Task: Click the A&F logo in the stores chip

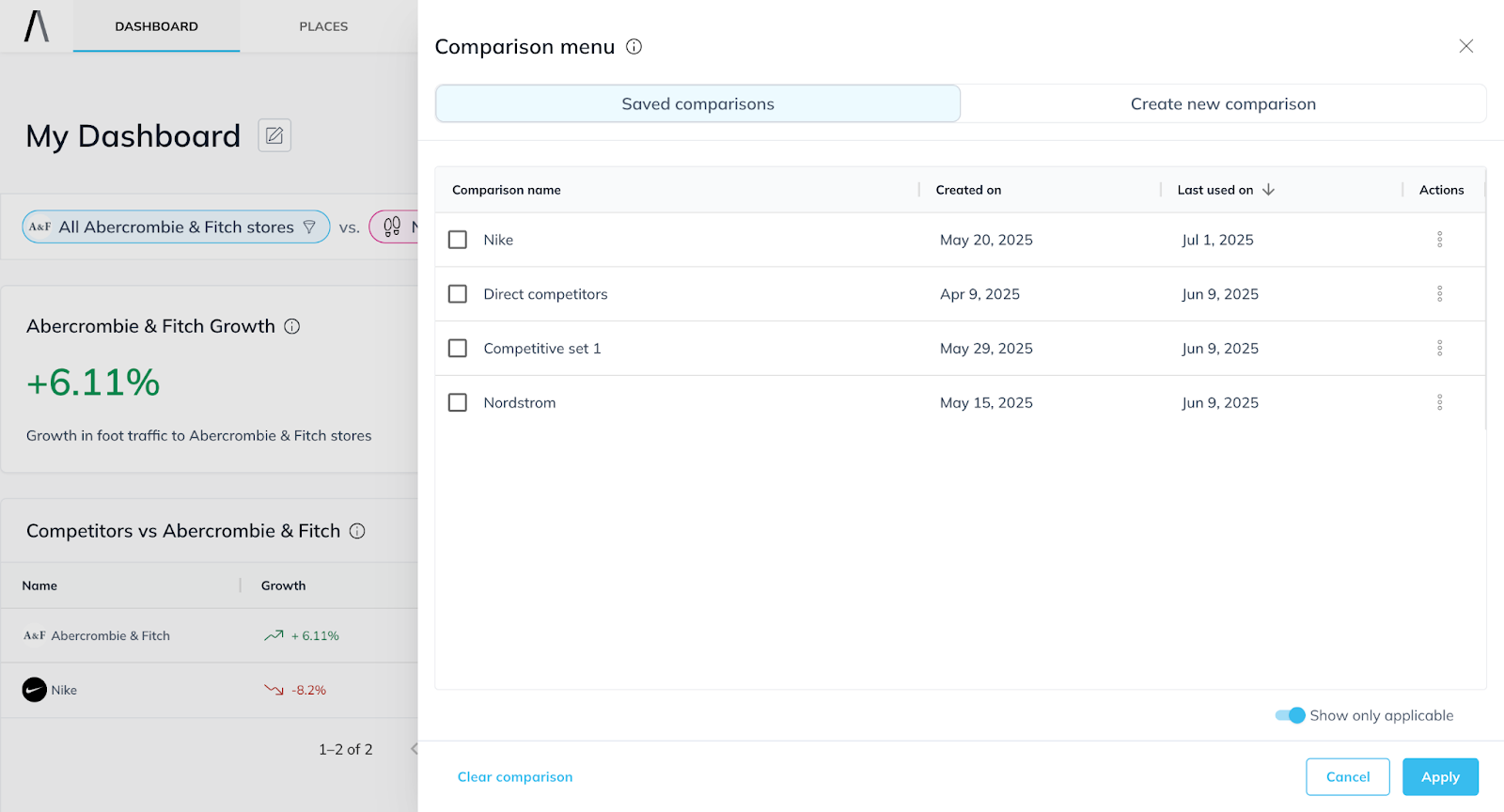Action: point(39,226)
